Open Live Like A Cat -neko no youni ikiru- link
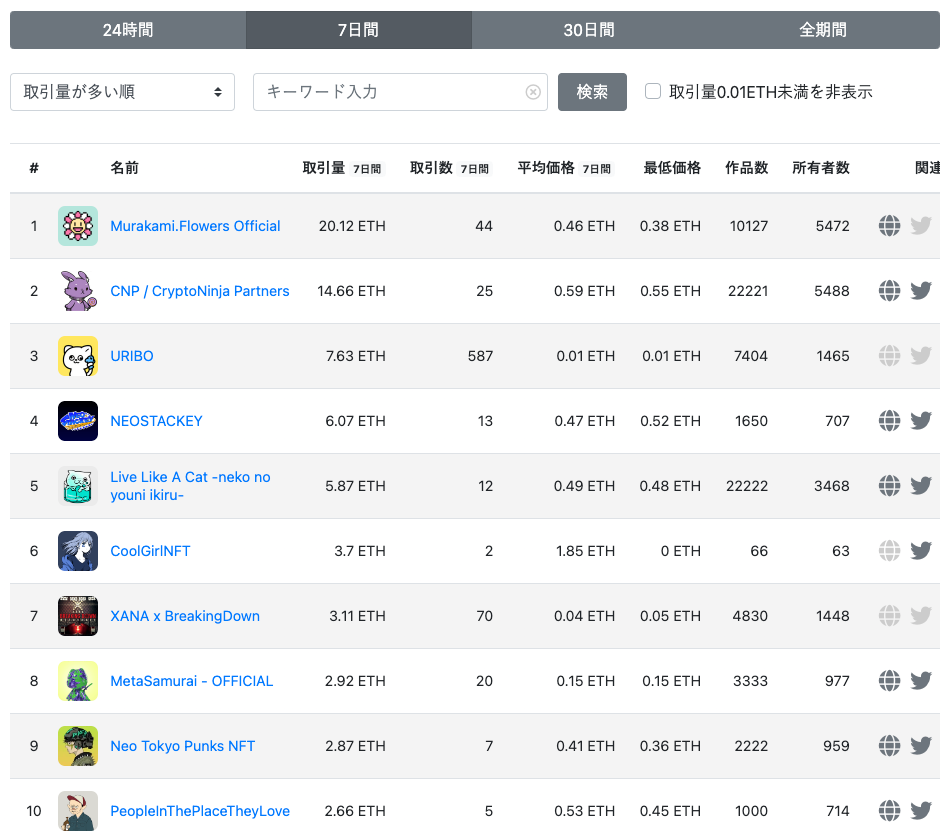 [190, 486]
